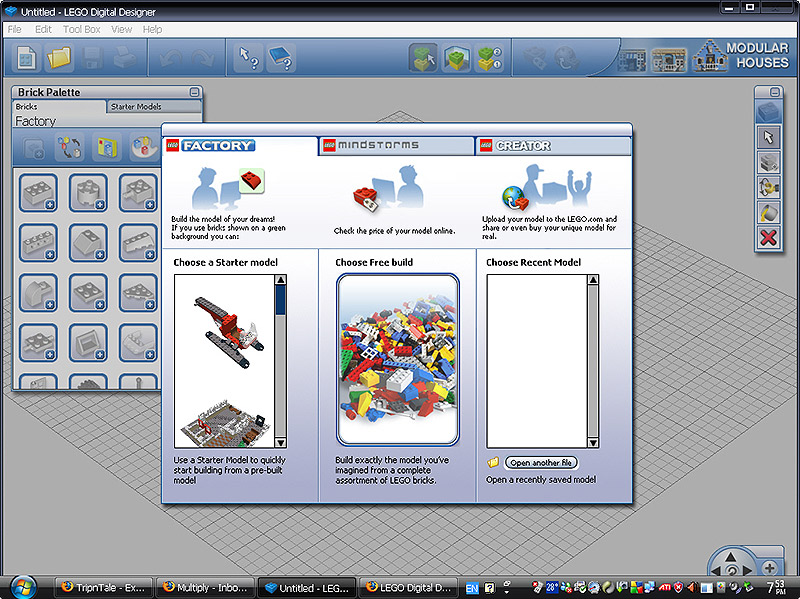Open the Tool Box menu
Viewport: 800px width, 599px height.
point(82,30)
